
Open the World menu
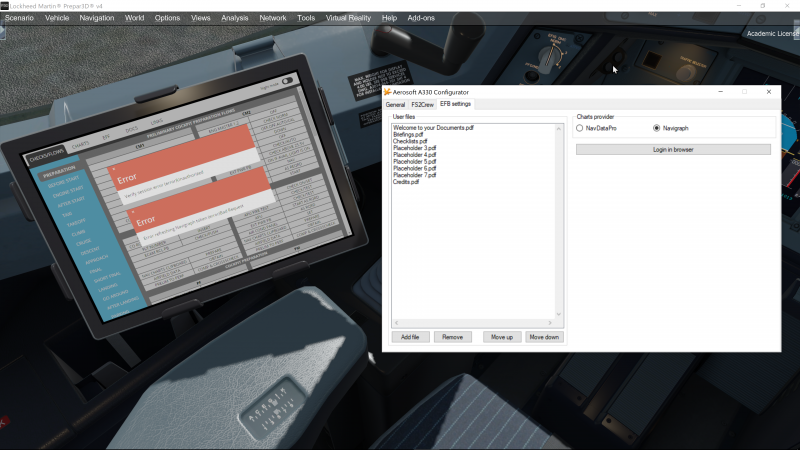click(x=135, y=18)
